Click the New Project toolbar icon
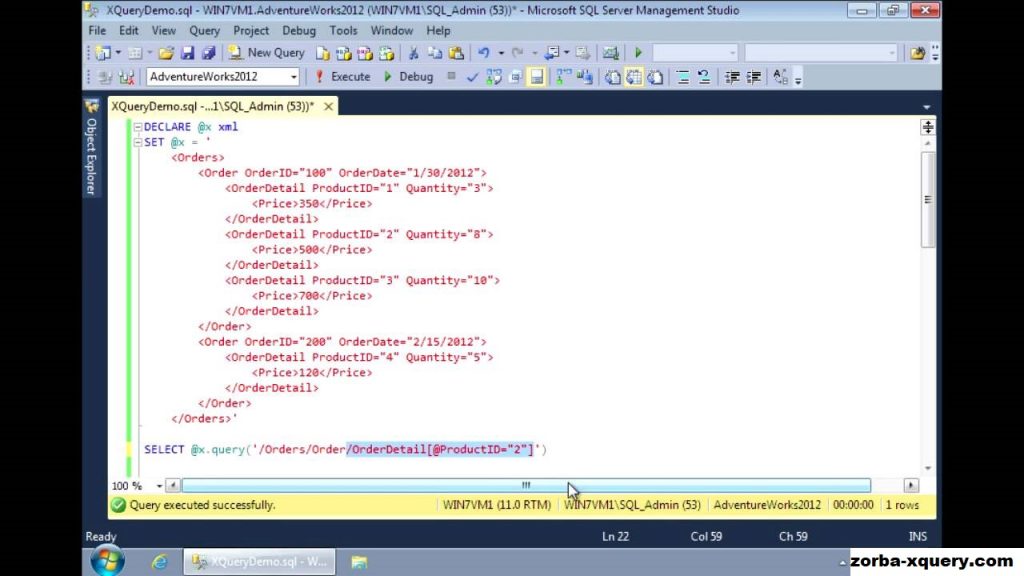Viewport: 1024px width, 576px height. coord(103,53)
